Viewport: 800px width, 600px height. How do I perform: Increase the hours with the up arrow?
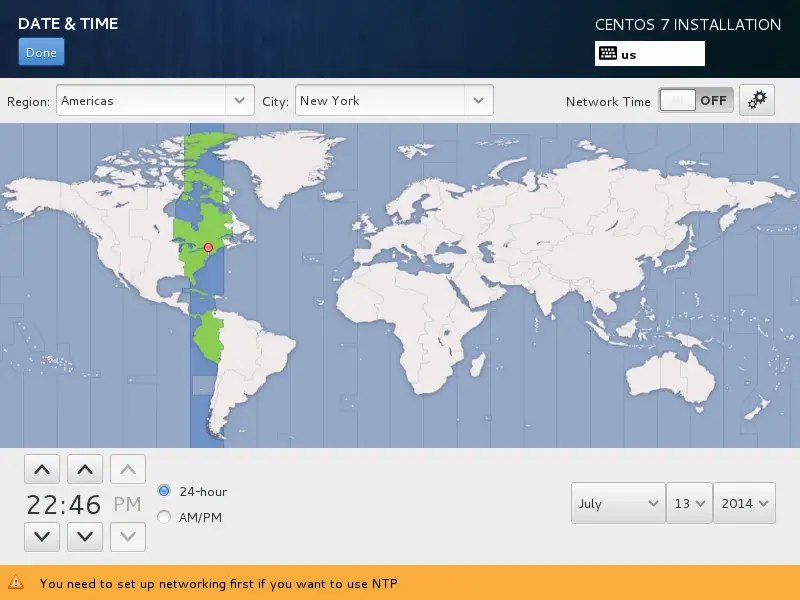42,469
